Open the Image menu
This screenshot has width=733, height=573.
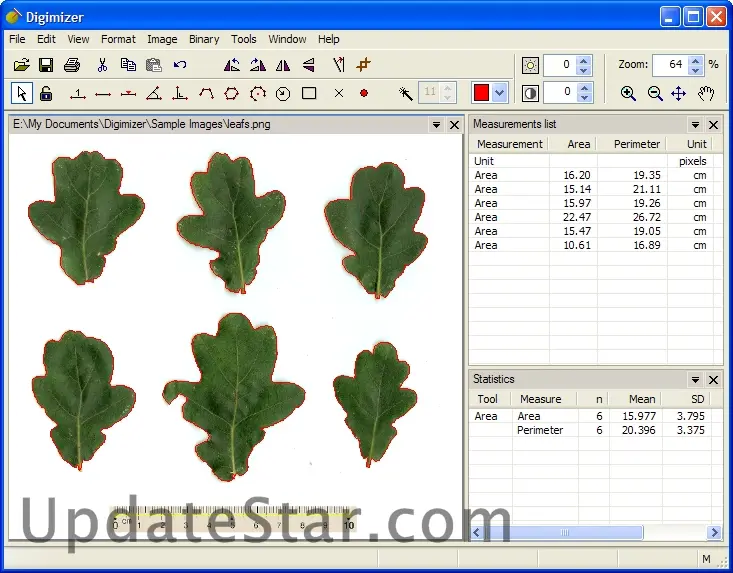(x=162, y=39)
